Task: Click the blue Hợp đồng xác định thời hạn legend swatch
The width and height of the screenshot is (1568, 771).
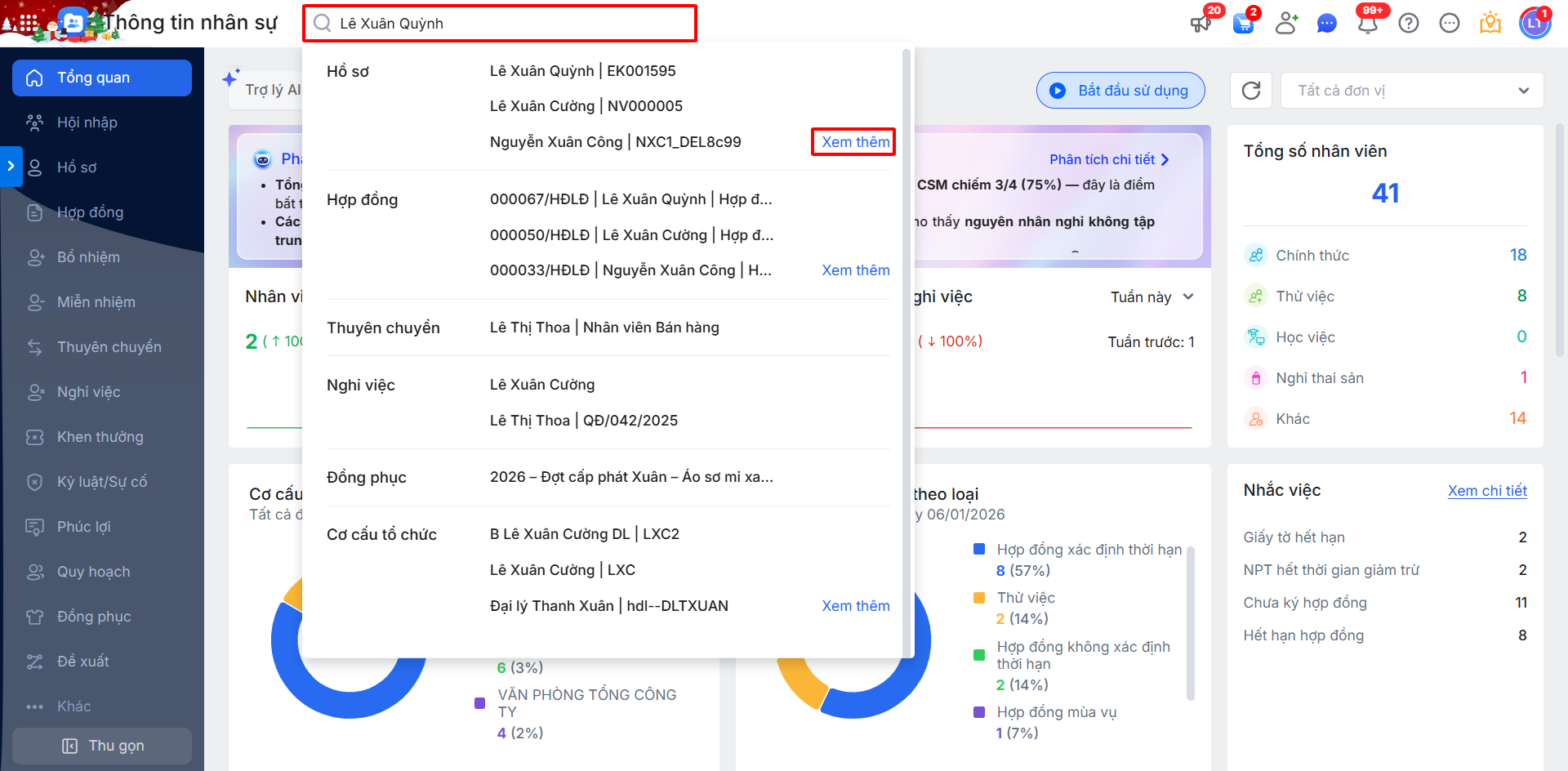Action: (x=979, y=550)
